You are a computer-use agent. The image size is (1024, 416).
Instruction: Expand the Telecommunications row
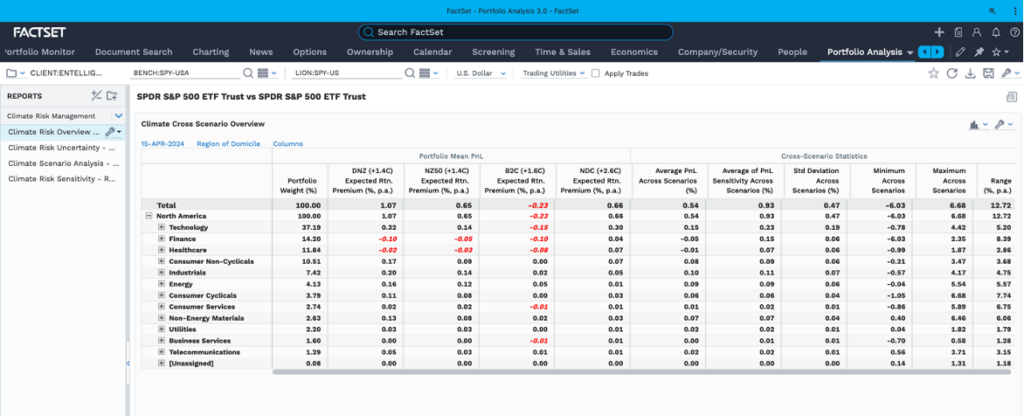(x=161, y=352)
